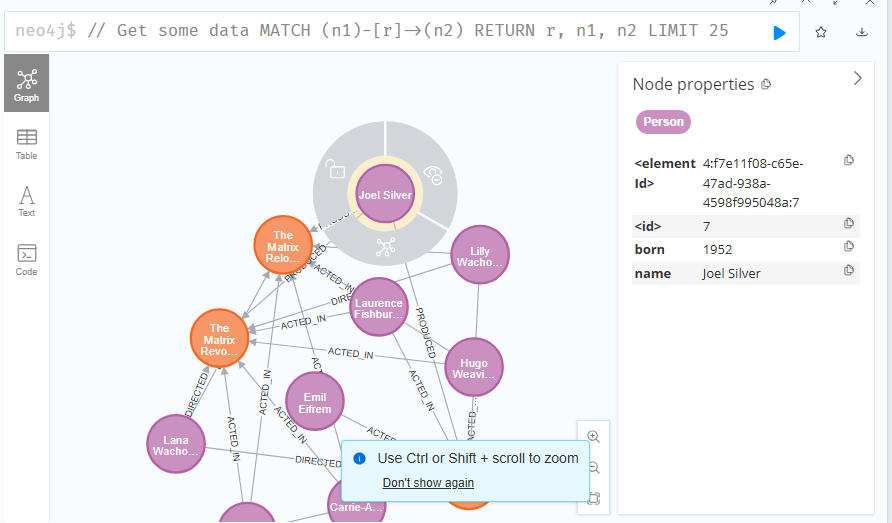Switch to Text view

(x=27, y=201)
